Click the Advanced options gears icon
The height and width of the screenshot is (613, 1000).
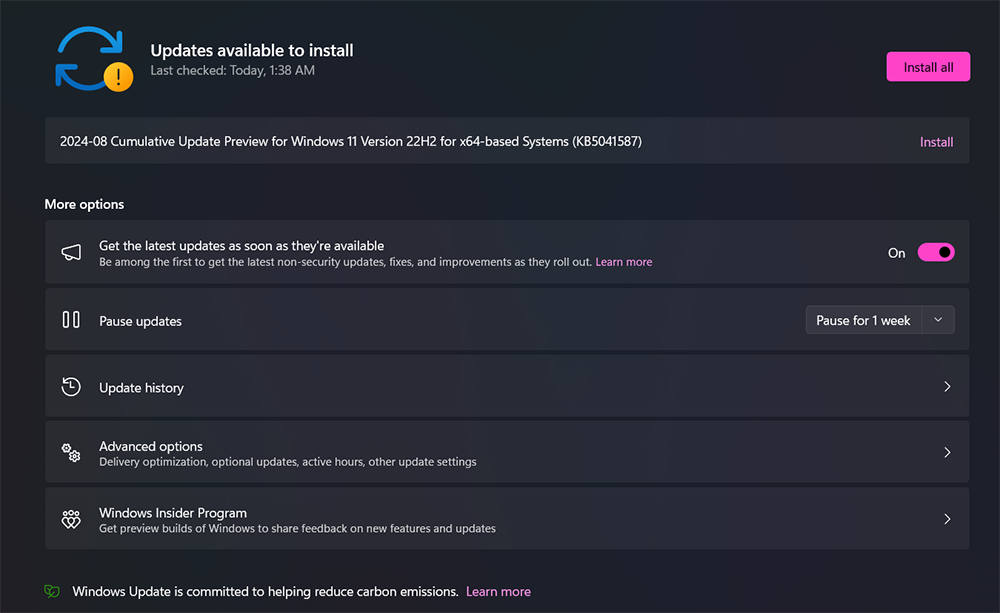[x=71, y=453]
